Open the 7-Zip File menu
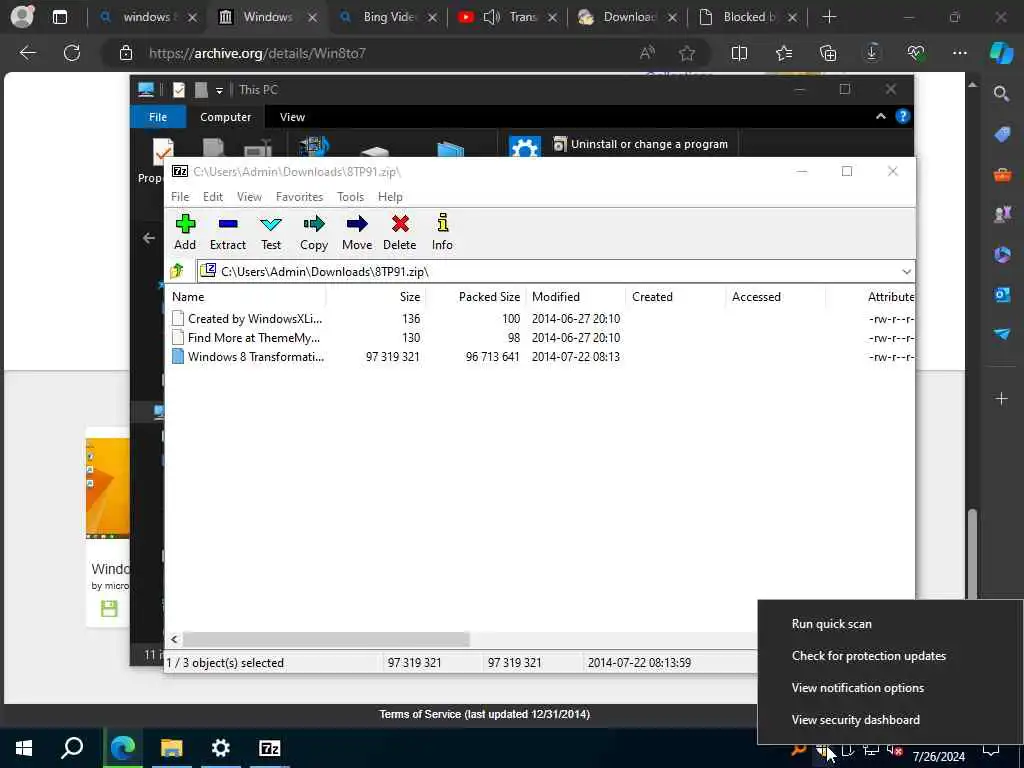The height and width of the screenshot is (768, 1024). pyautogui.click(x=180, y=197)
